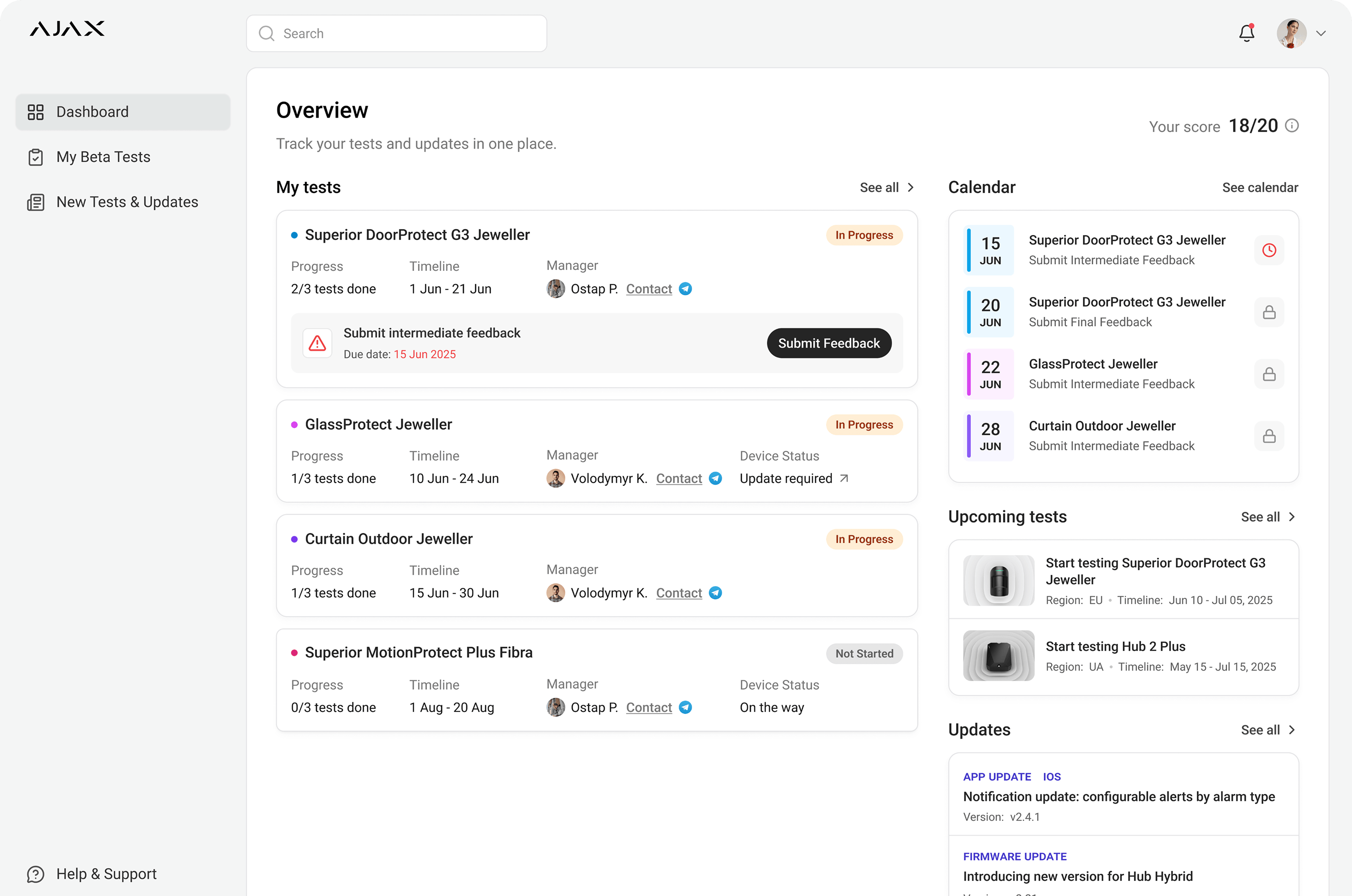
Task: Click the Help & Support question icon
Action: coord(35,874)
